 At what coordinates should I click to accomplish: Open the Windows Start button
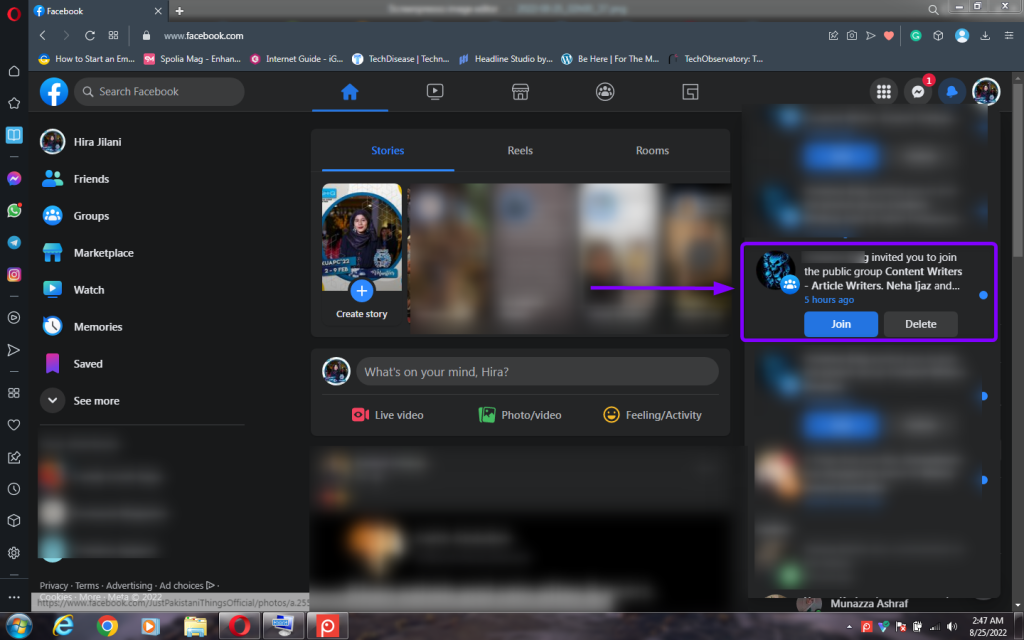(x=19, y=626)
